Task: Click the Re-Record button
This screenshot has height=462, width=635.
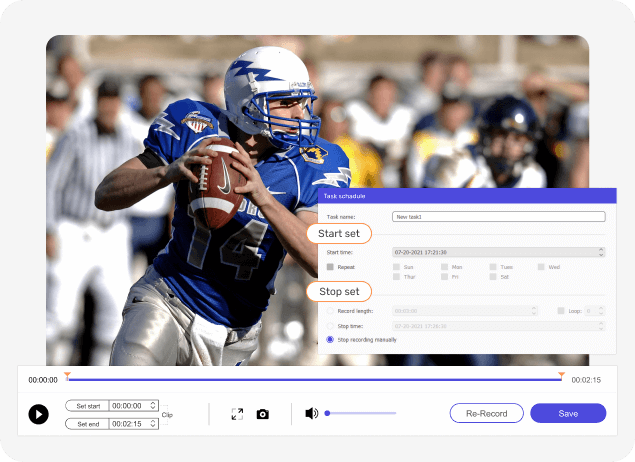Action: pyautogui.click(x=486, y=413)
